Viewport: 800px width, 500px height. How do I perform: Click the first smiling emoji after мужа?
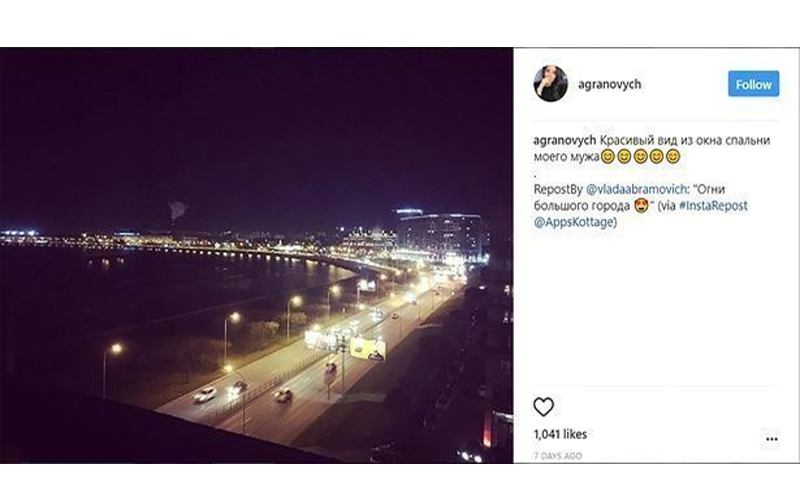point(607,157)
